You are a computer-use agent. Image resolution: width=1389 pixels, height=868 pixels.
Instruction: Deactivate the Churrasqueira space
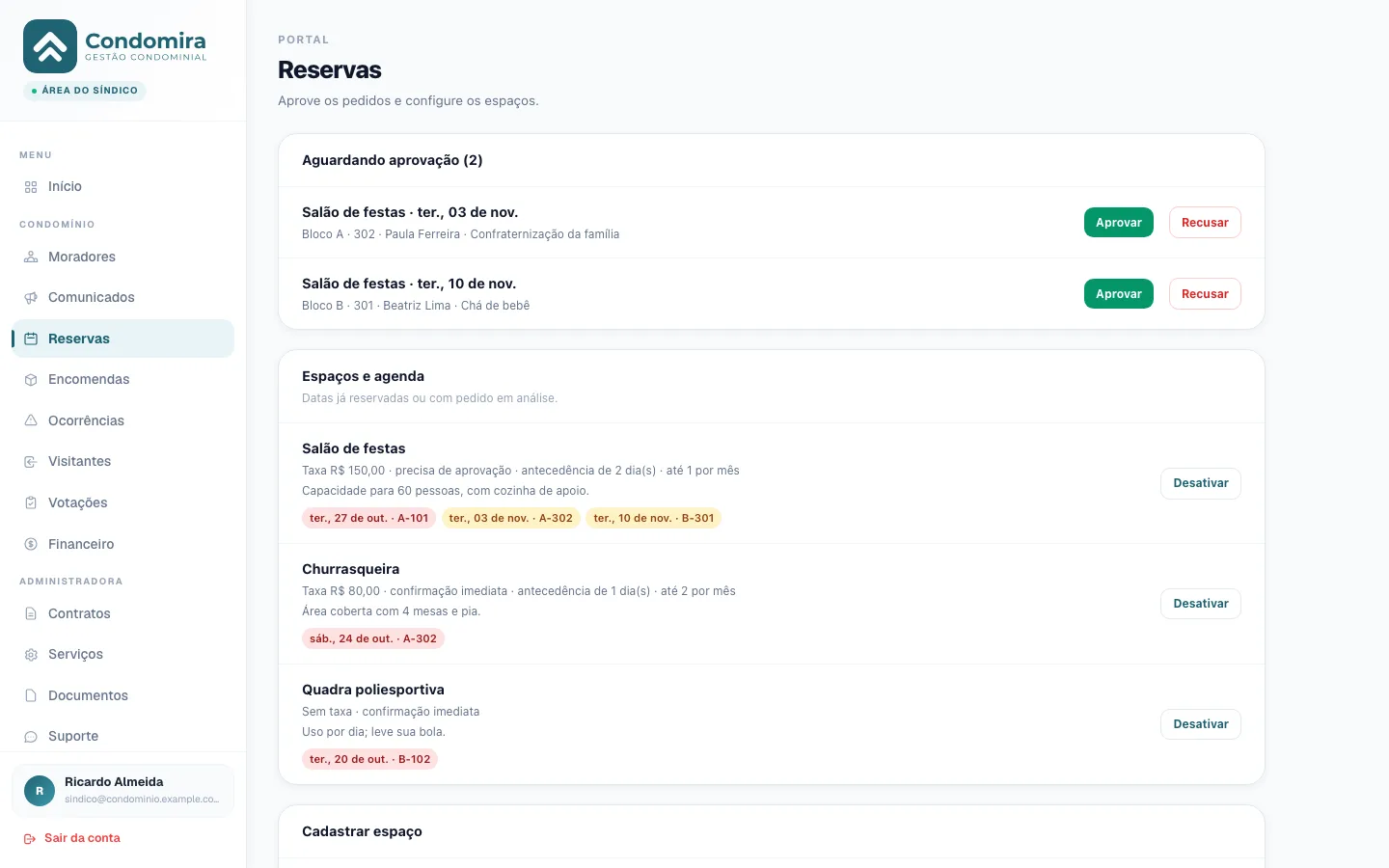click(x=1201, y=604)
